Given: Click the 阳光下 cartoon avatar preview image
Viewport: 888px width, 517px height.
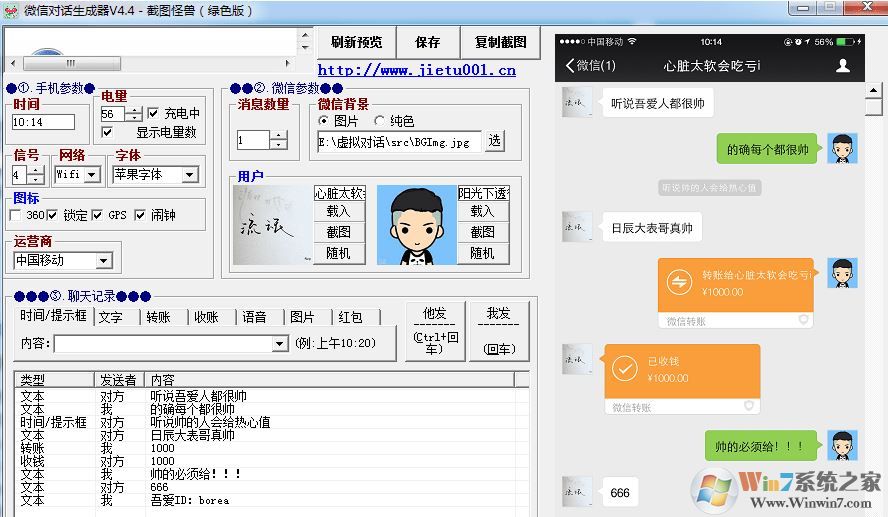Looking at the screenshot, I should [417, 225].
